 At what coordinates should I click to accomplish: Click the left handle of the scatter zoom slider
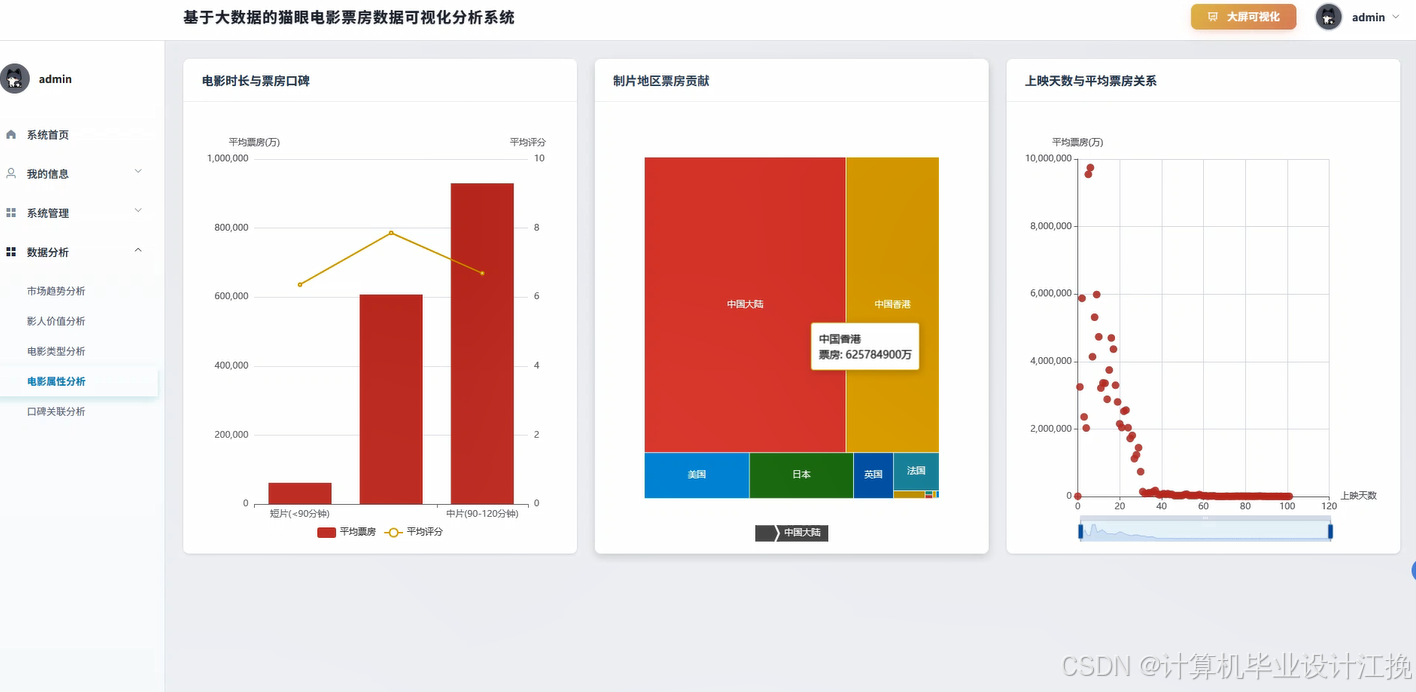point(1081,531)
